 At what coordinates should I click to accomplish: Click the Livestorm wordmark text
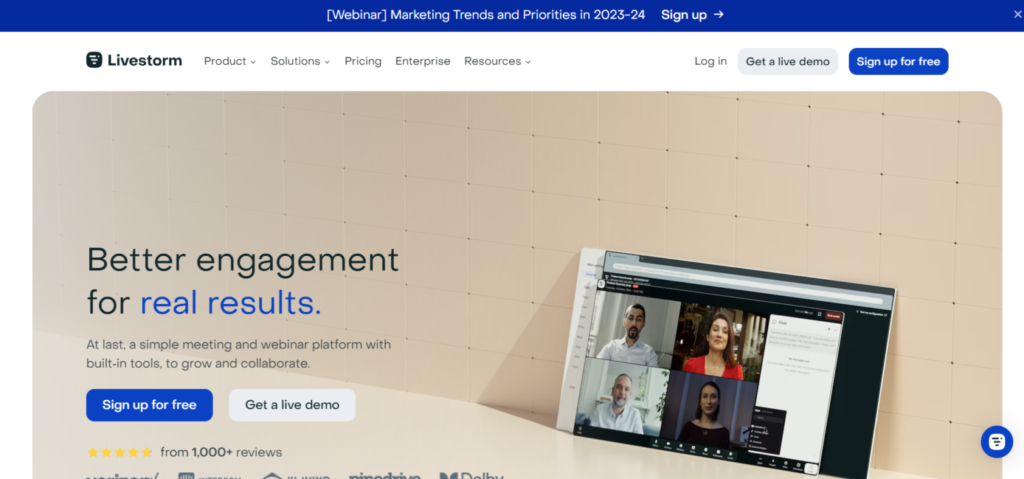(x=145, y=61)
